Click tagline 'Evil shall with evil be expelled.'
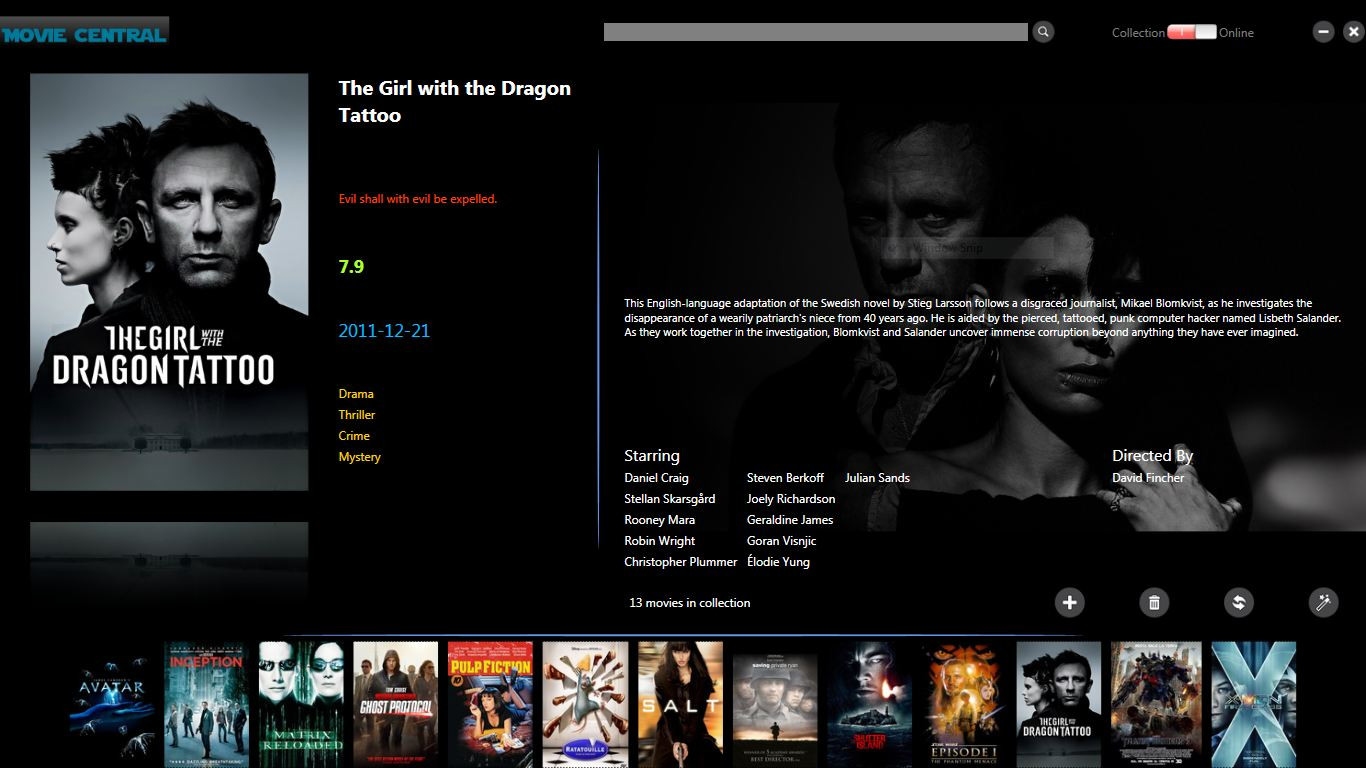Screen dimensions: 1366x768 [x=418, y=199]
